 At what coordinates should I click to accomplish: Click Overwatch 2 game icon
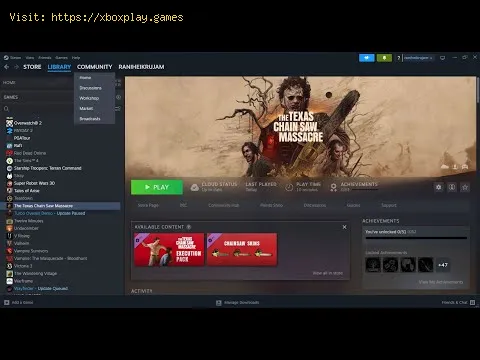tap(9, 123)
